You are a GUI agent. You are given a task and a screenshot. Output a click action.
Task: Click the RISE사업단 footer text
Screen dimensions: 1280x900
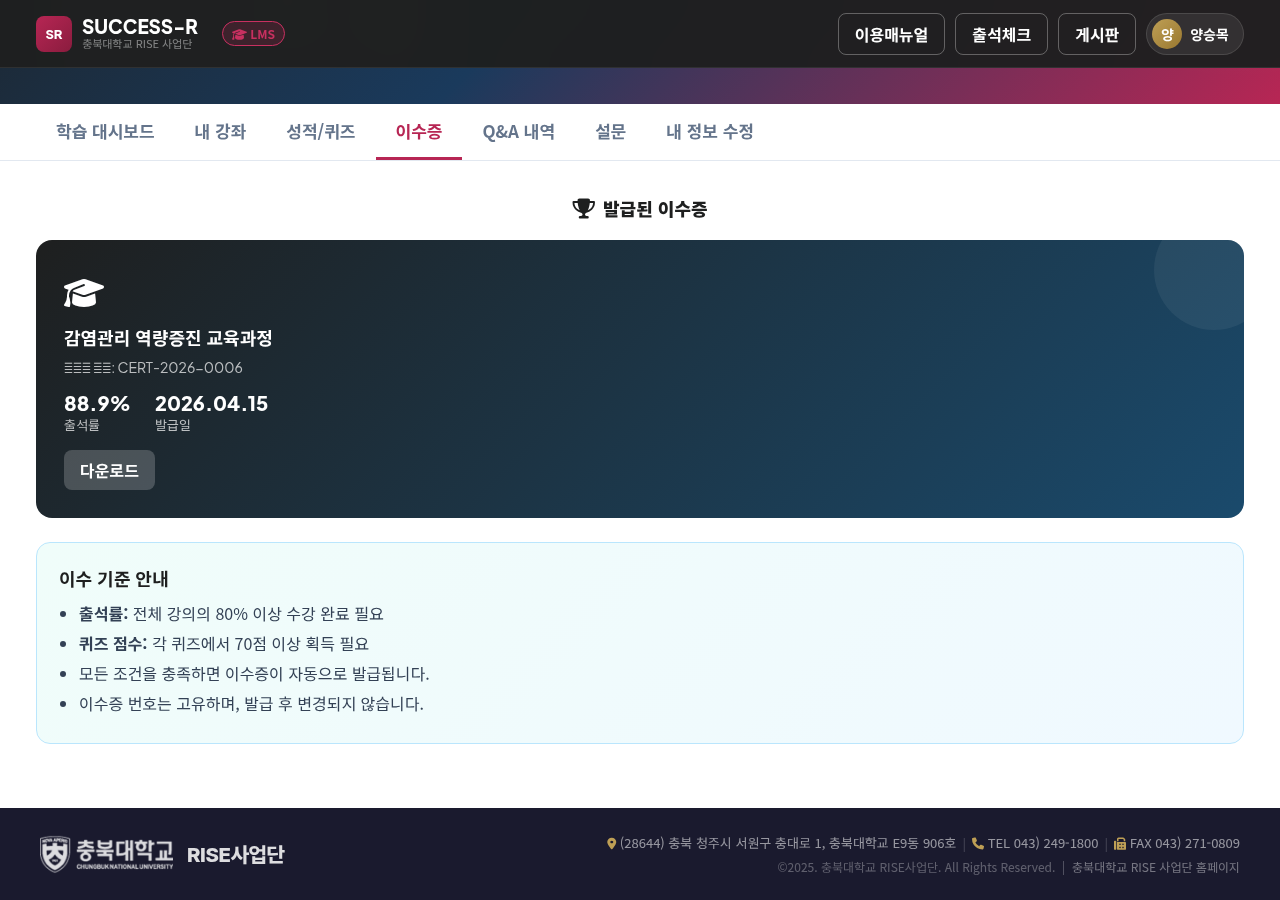tap(236, 854)
